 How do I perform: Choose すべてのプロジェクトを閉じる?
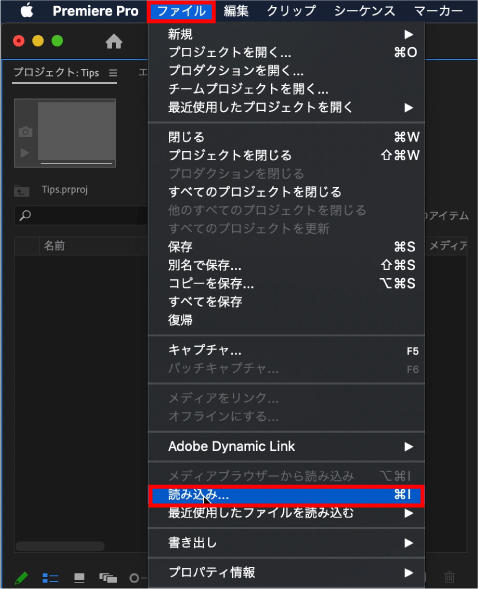pyautogui.click(x=286, y=192)
